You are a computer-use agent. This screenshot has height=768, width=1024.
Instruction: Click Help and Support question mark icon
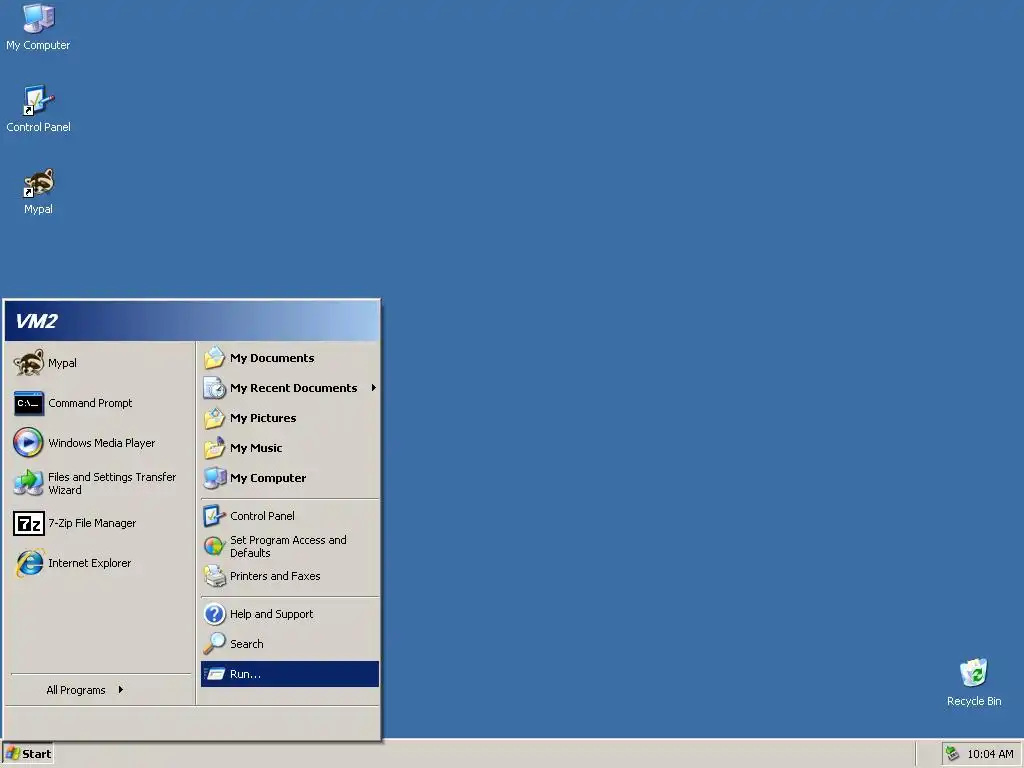pos(214,614)
